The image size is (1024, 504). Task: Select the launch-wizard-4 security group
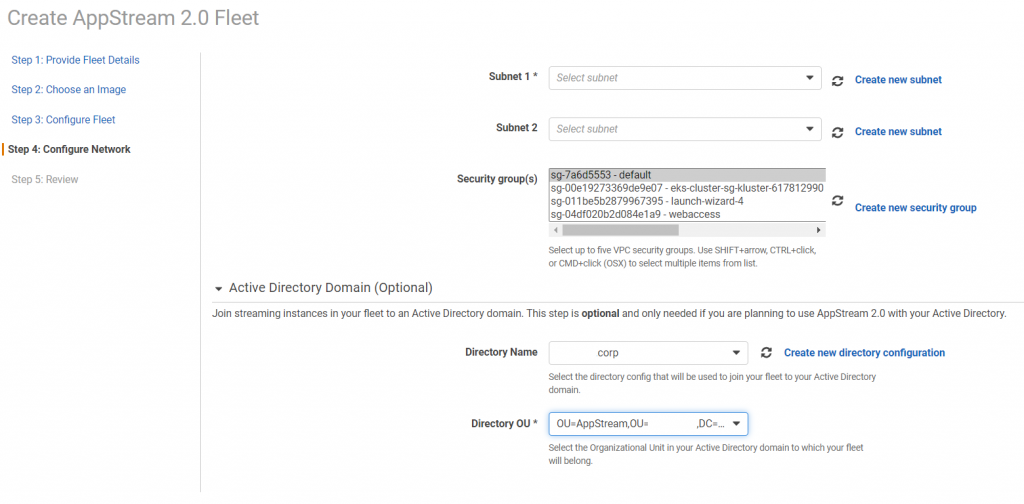(x=688, y=201)
